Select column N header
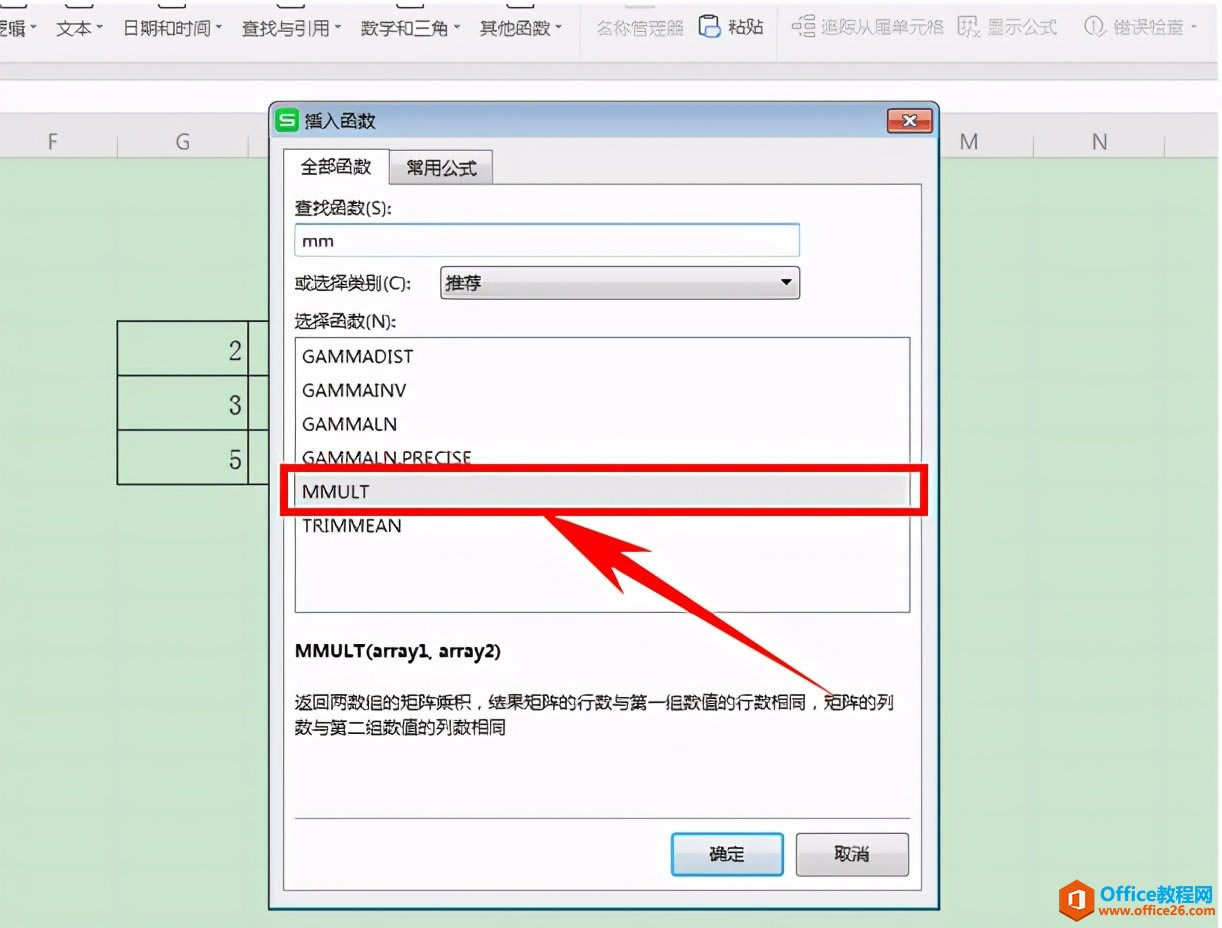 1099,142
